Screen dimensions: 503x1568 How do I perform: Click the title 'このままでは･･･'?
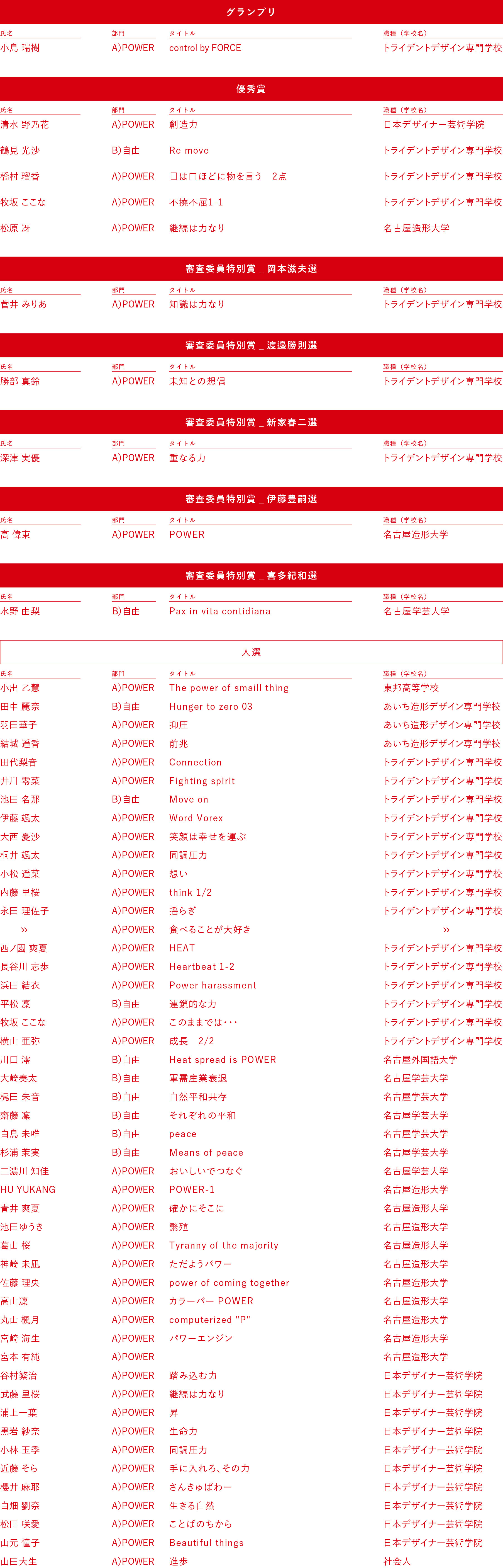tap(203, 1022)
